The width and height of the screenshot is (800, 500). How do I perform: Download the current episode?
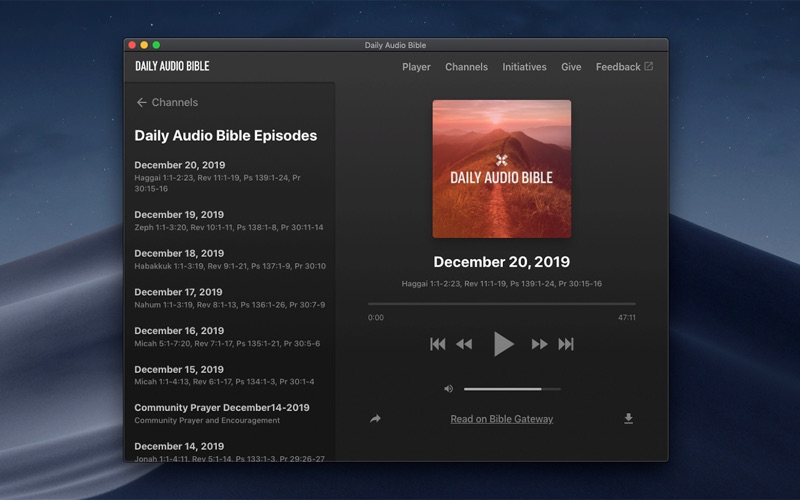tap(629, 419)
